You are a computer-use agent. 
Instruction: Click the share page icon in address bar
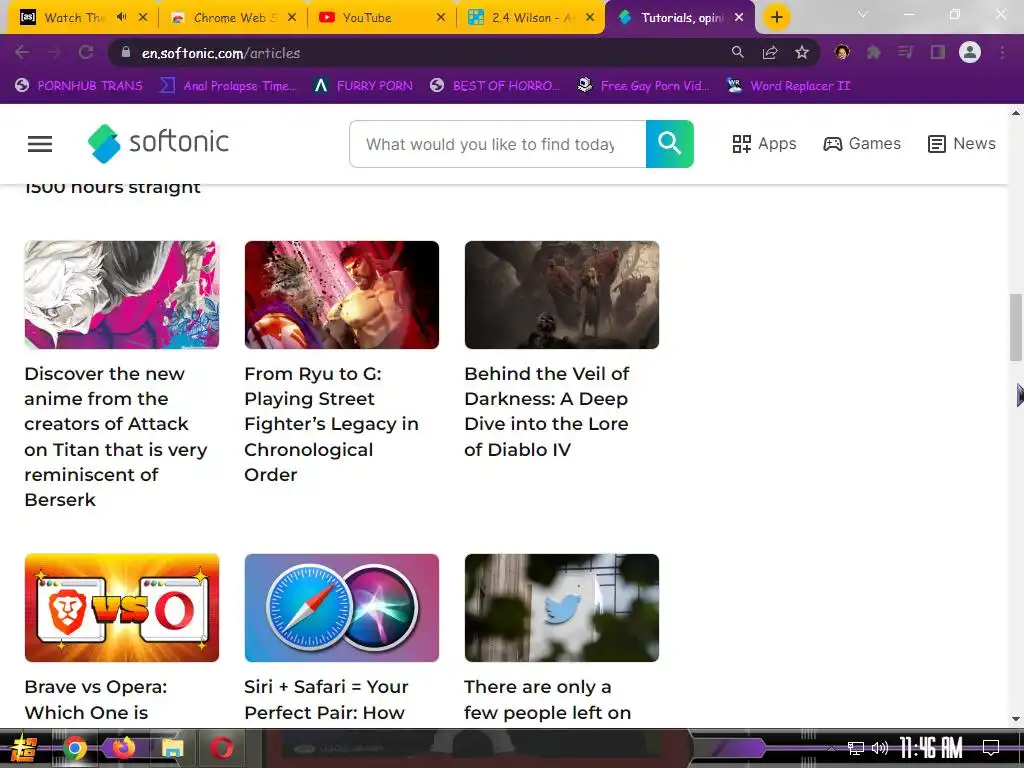(770, 52)
